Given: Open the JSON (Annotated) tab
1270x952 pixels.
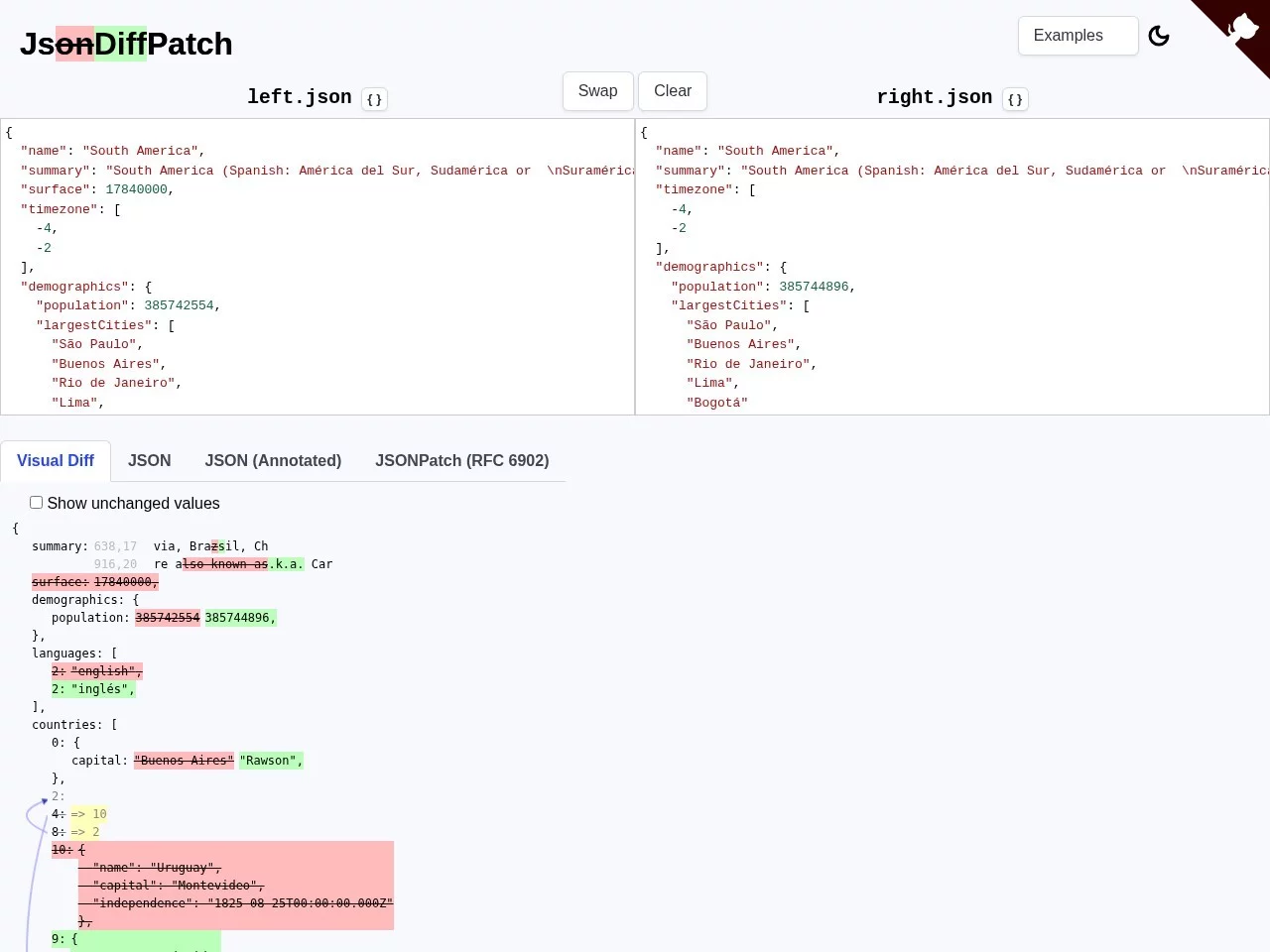Looking at the screenshot, I should (x=273, y=460).
